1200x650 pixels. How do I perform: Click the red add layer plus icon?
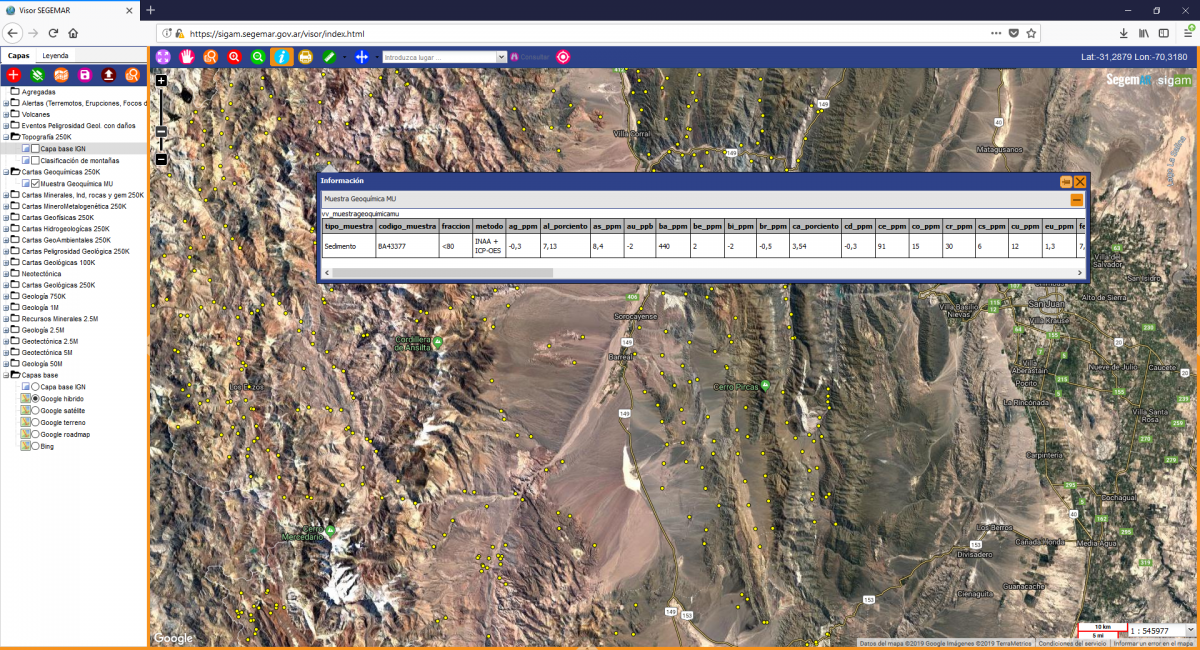coord(14,75)
